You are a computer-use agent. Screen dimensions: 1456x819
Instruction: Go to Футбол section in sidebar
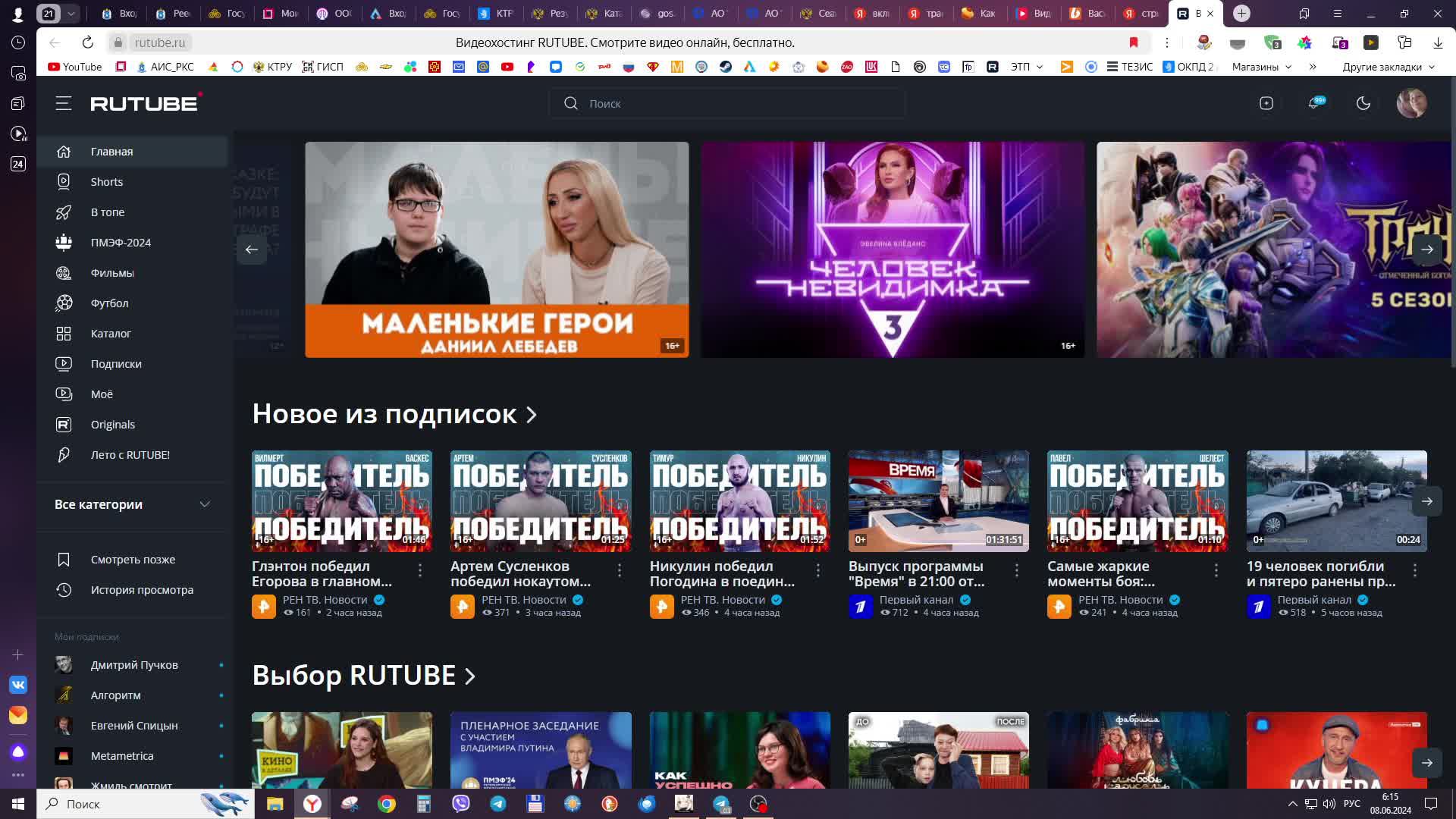[109, 303]
